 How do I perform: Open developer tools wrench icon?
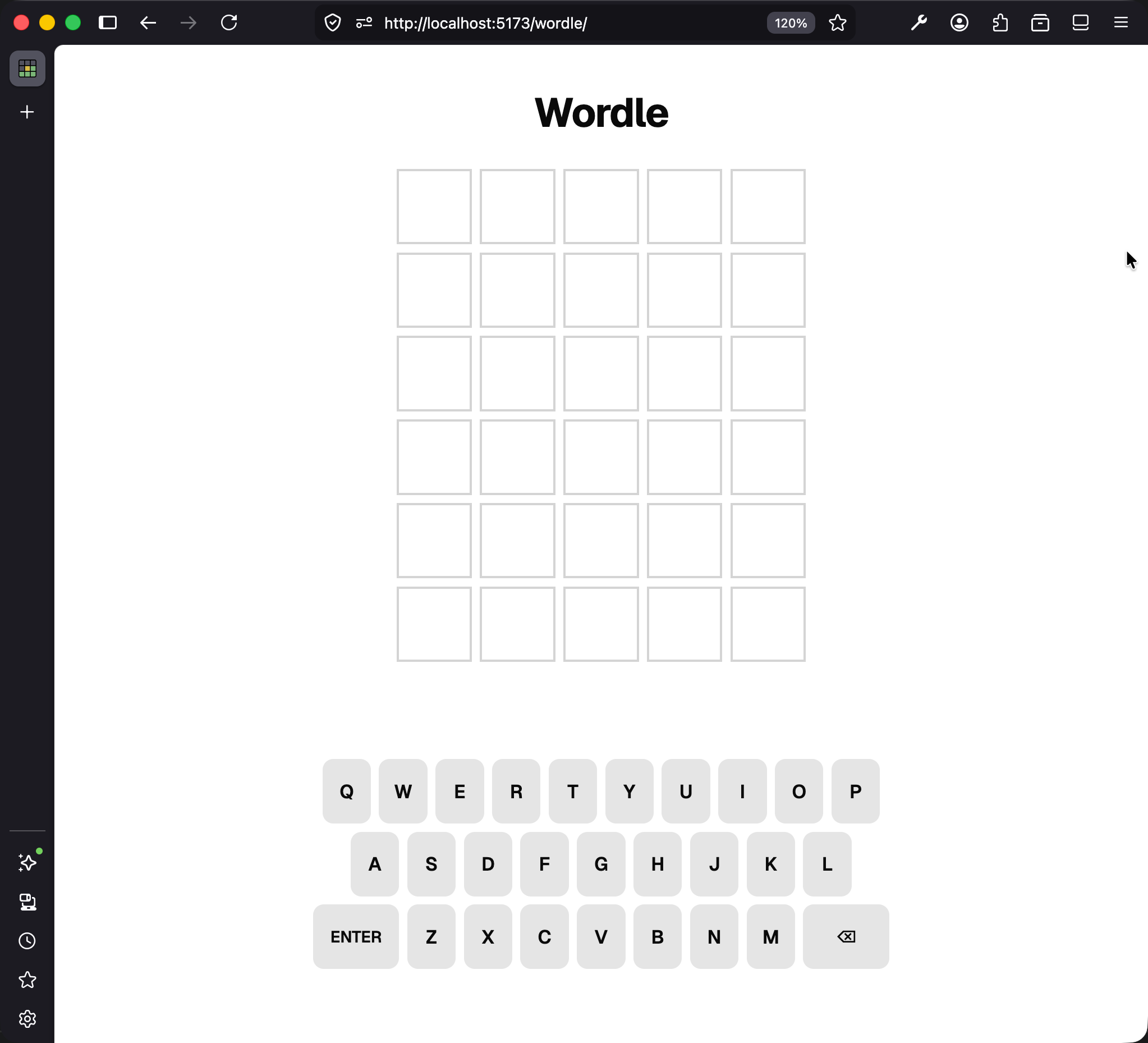coord(919,23)
